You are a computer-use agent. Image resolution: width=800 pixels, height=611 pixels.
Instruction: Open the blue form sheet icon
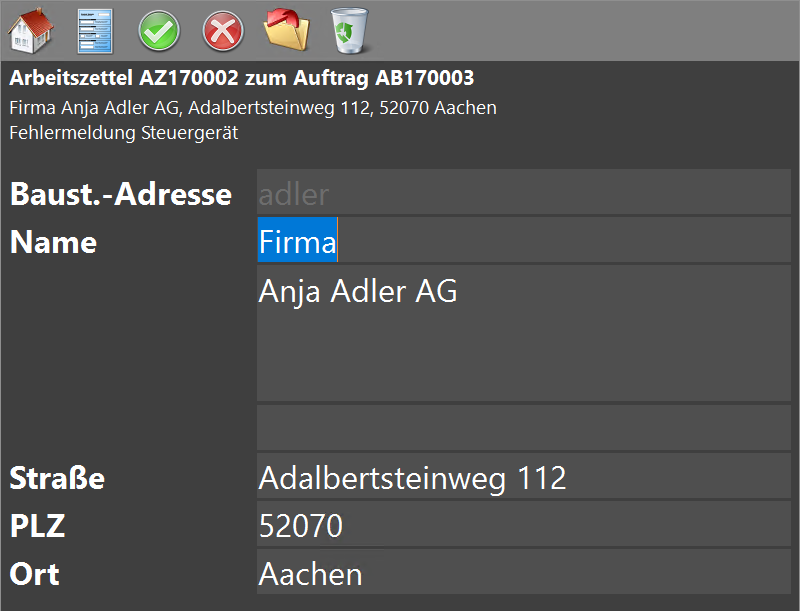point(95,31)
